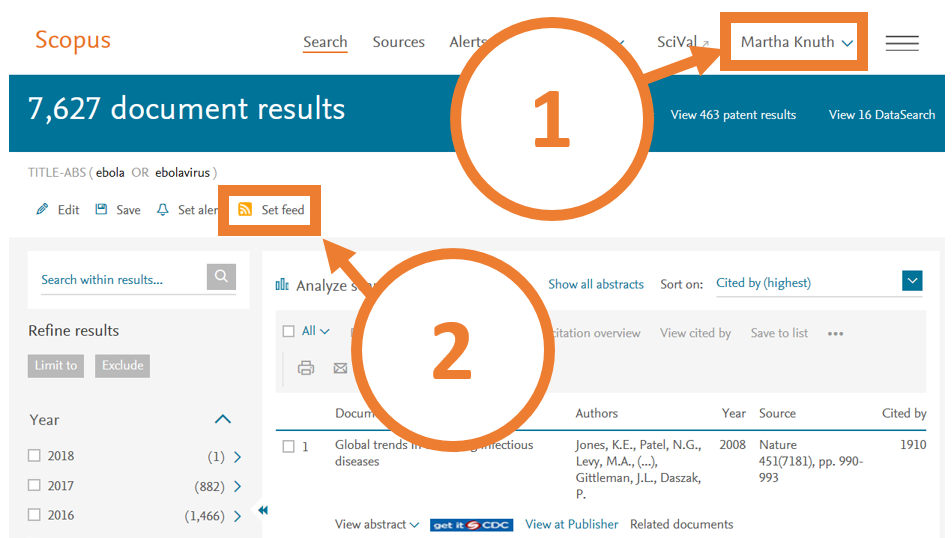952x538 pixels.
Task: Open Global trends article title
Action: (434, 453)
